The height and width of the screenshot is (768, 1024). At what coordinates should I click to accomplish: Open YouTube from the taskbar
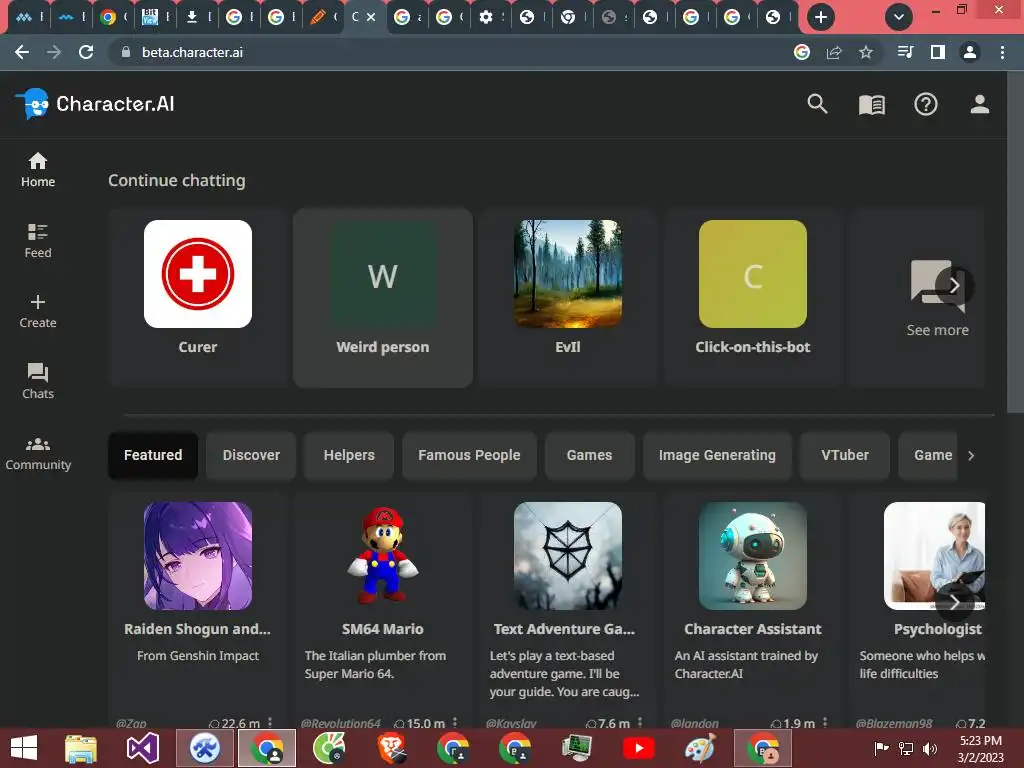638,748
